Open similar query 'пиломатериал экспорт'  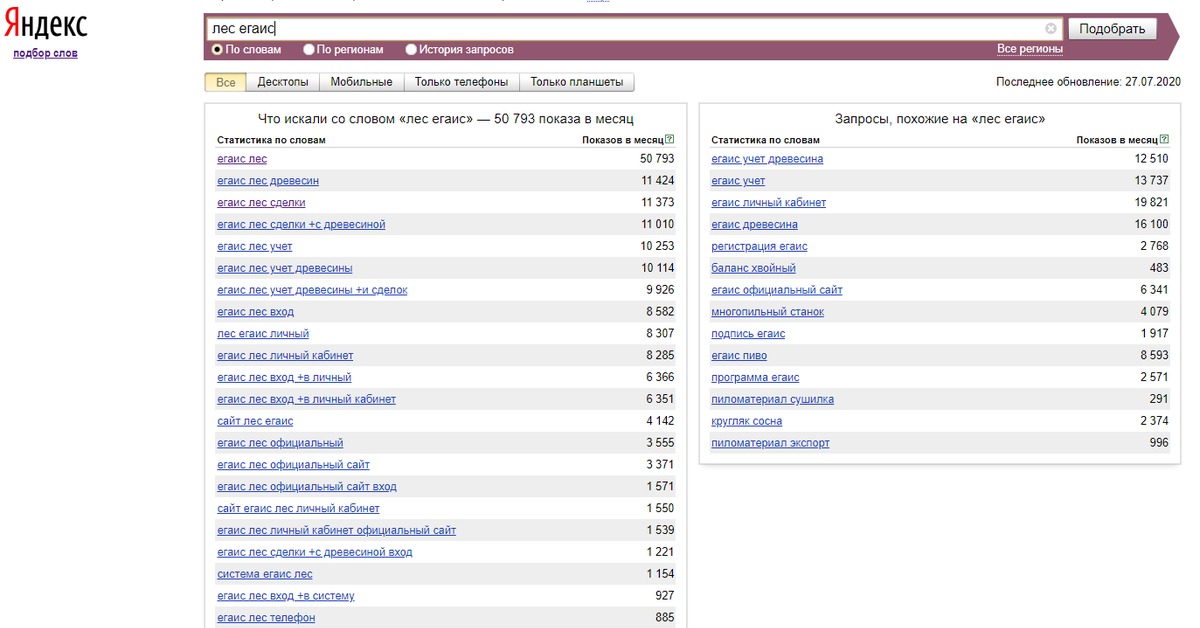point(770,443)
